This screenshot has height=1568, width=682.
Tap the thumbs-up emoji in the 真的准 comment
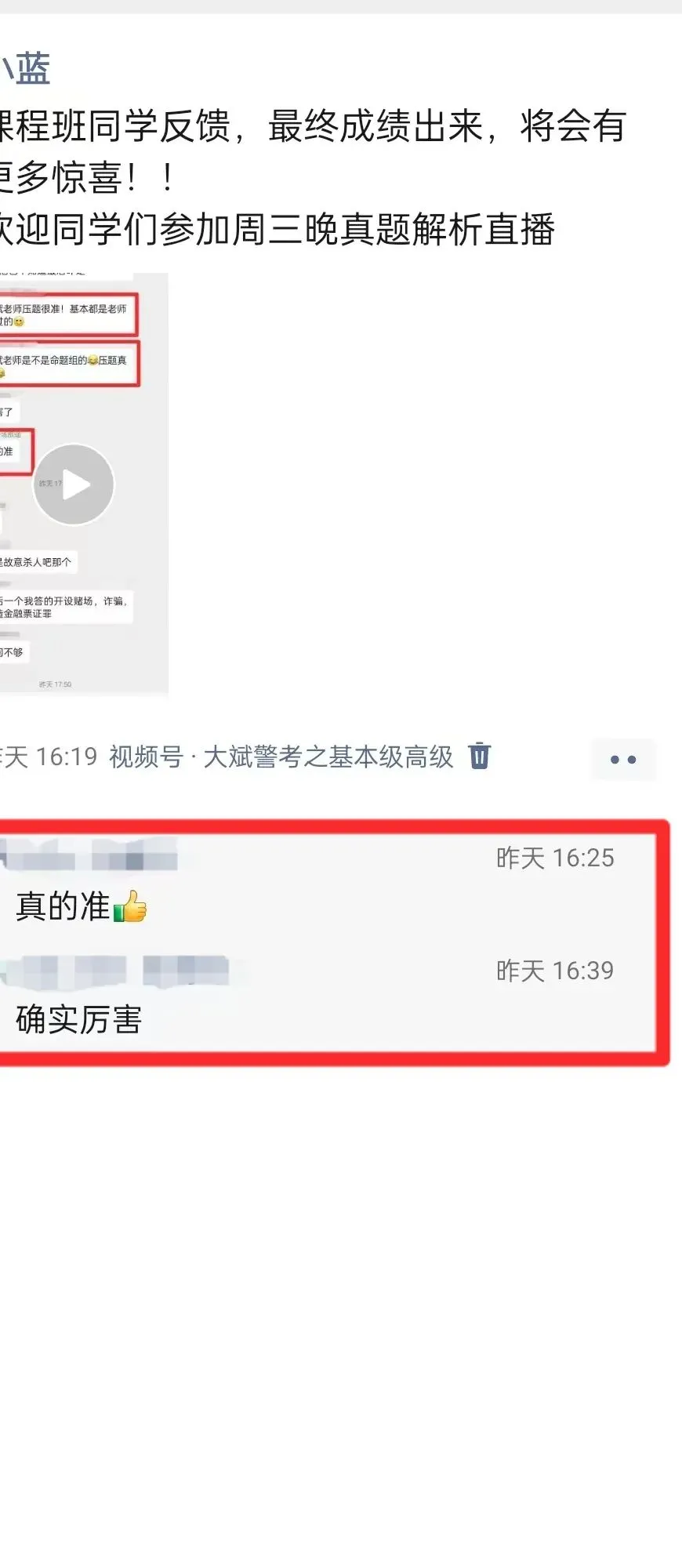[x=130, y=907]
